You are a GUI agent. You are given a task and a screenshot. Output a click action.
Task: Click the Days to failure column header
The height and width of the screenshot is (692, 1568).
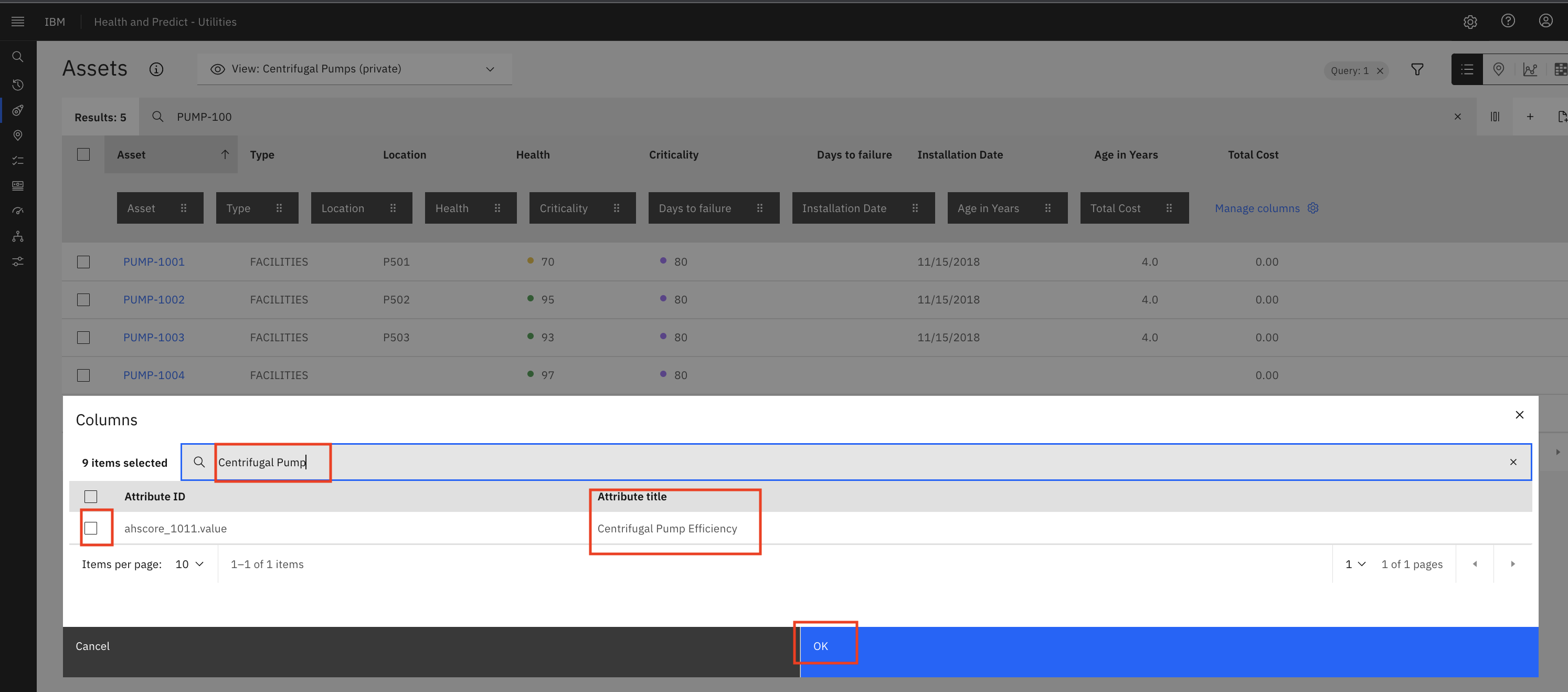pyautogui.click(x=854, y=155)
